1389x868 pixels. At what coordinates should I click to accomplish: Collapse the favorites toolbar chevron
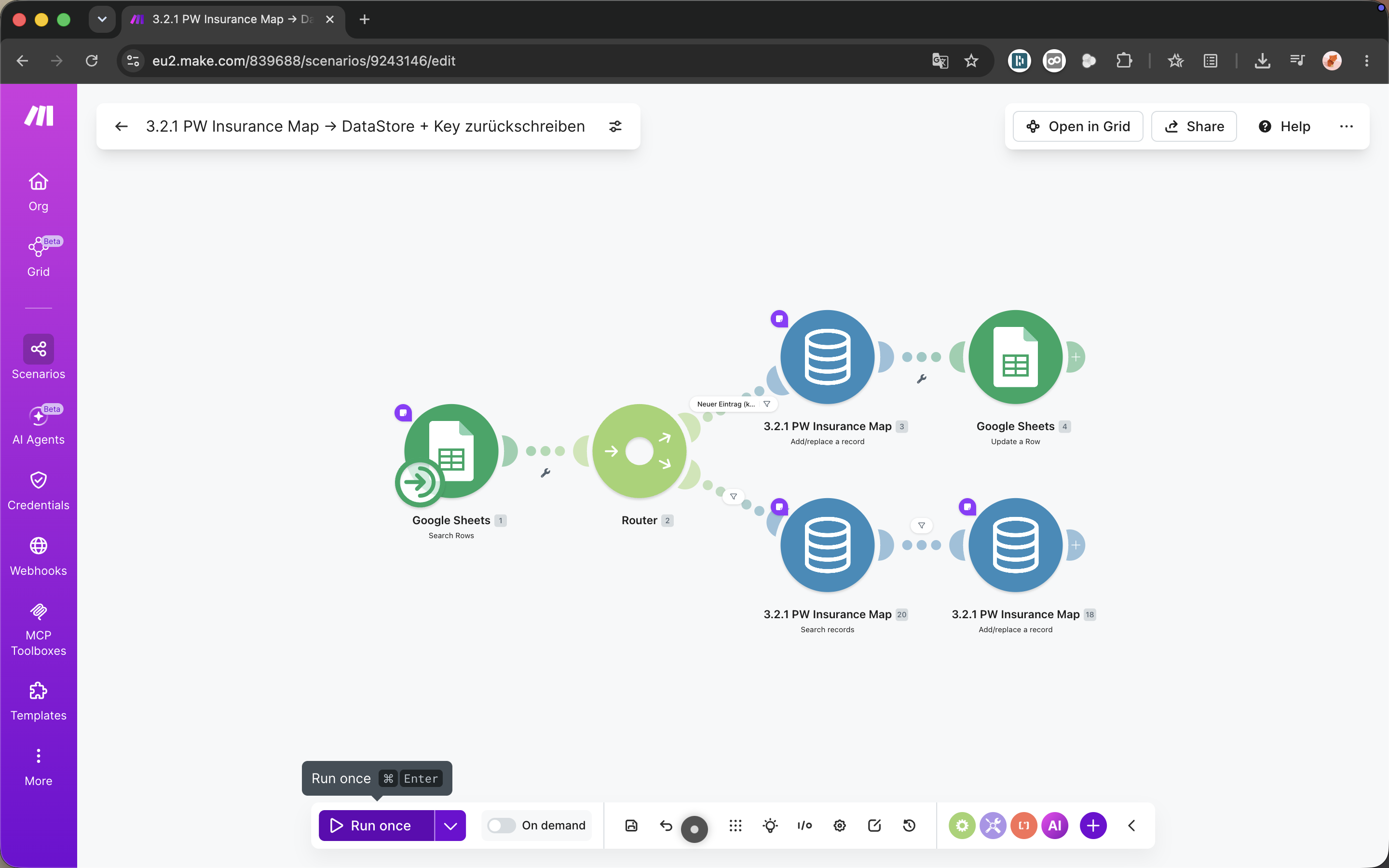pos(1131,826)
